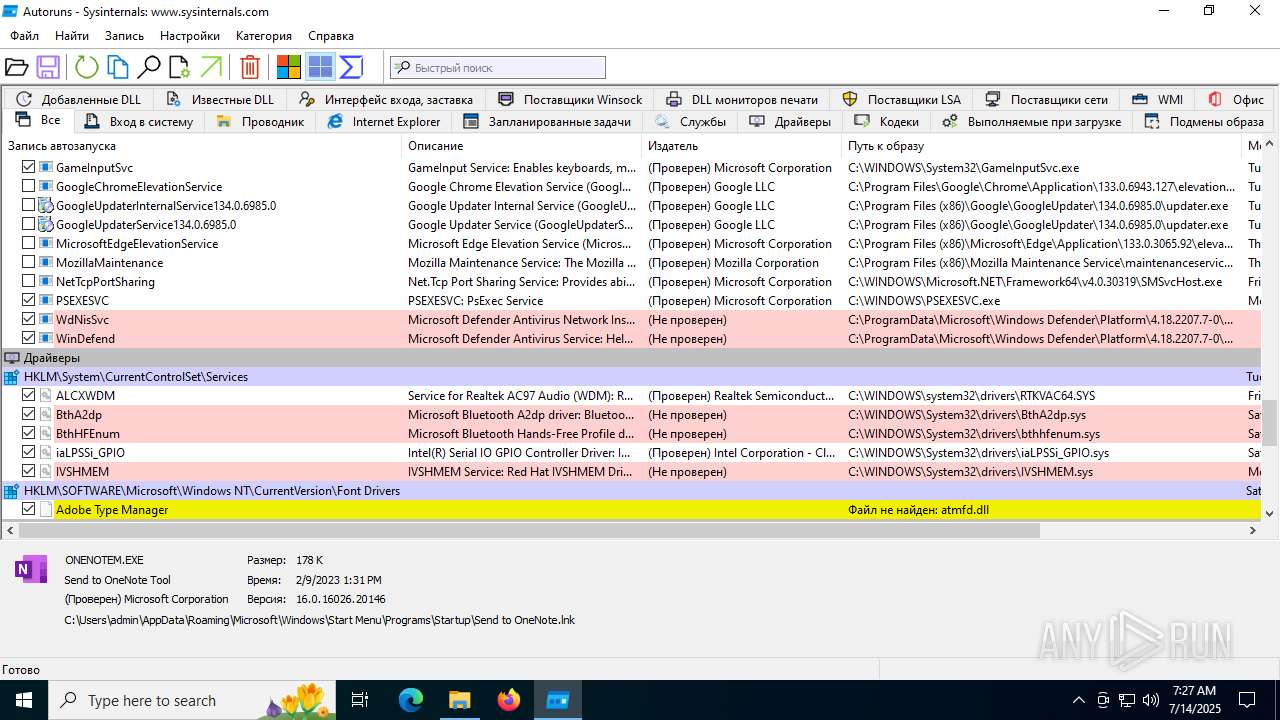Uncheck the Adobe Type Manager entry
The height and width of the screenshot is (720, 1280).
click(28, 509)
